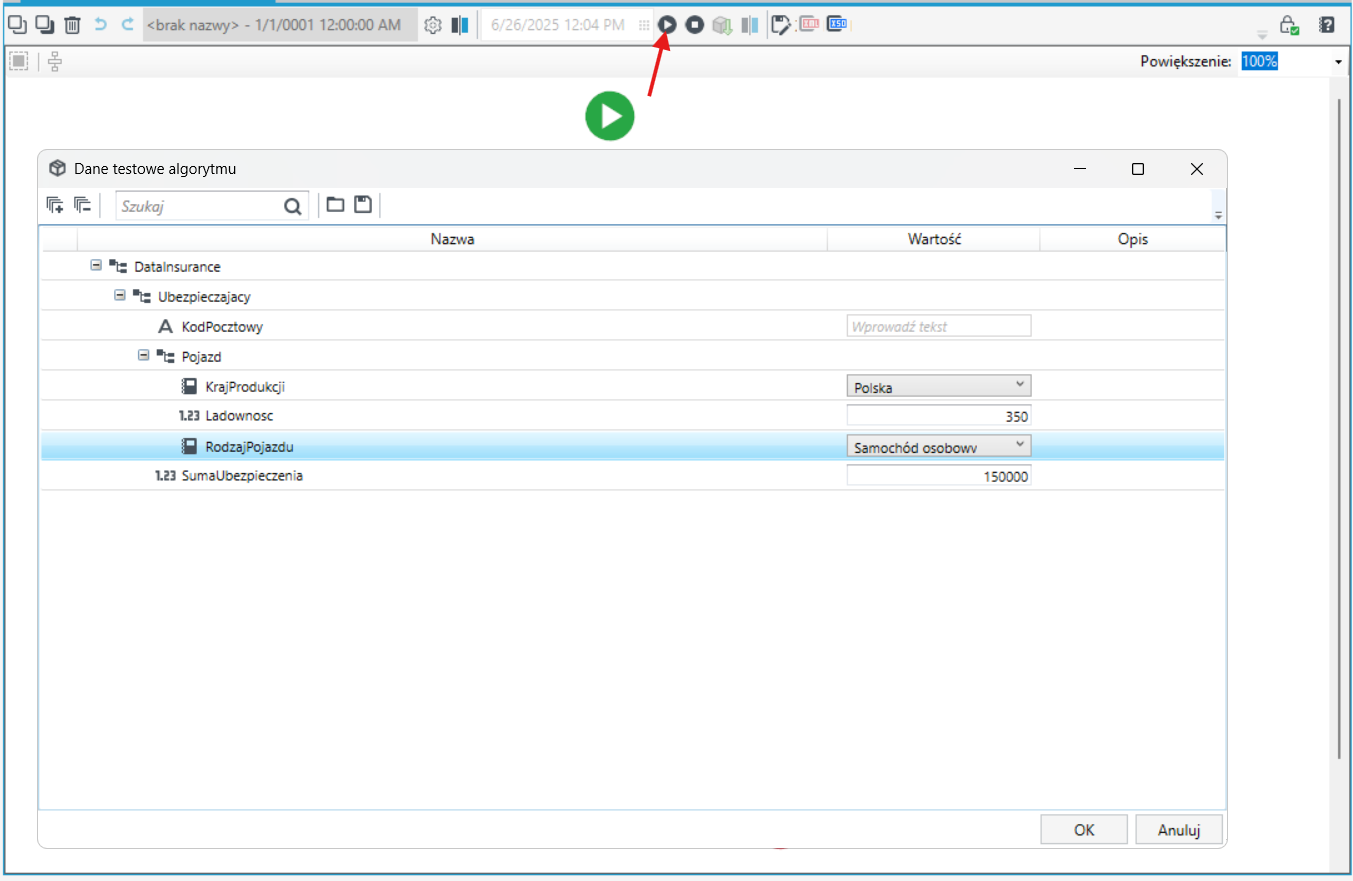
Task: Click the dashed select-all icon below toolbar
Action: tap(18, 62)
